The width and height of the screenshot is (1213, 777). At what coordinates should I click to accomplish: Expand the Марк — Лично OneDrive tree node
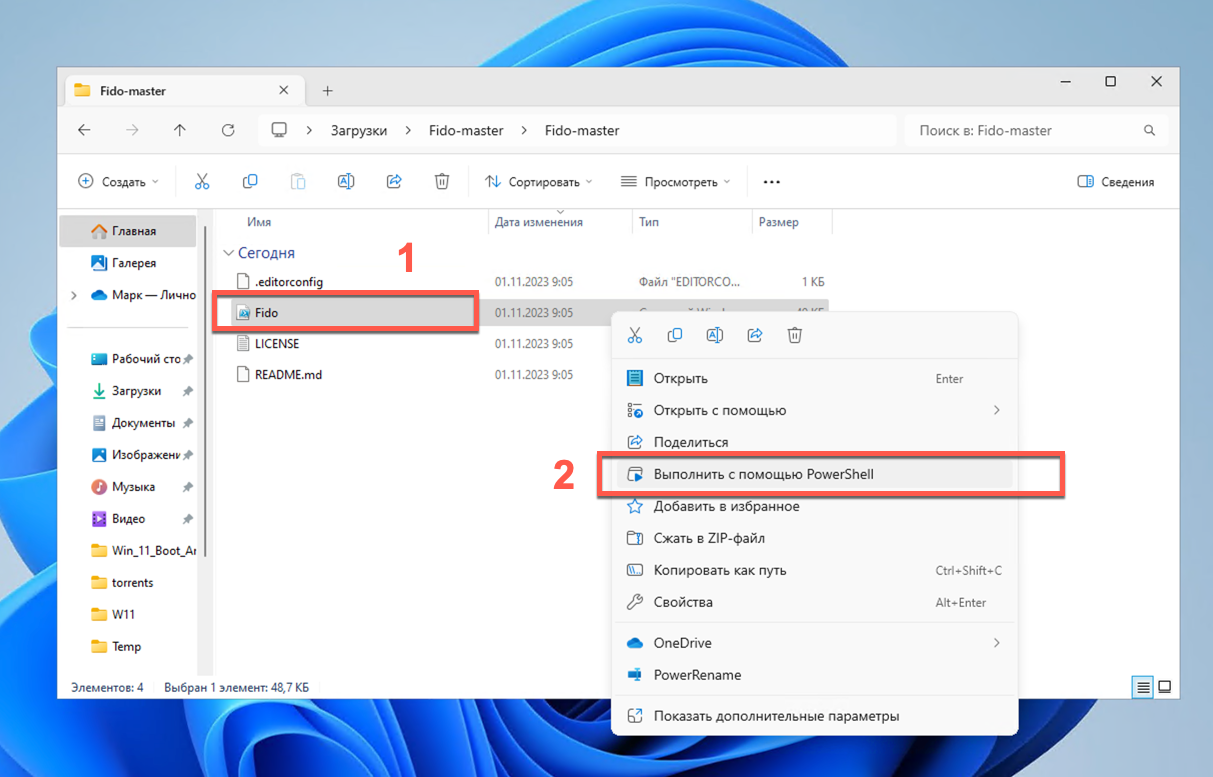tap(74, 295)
